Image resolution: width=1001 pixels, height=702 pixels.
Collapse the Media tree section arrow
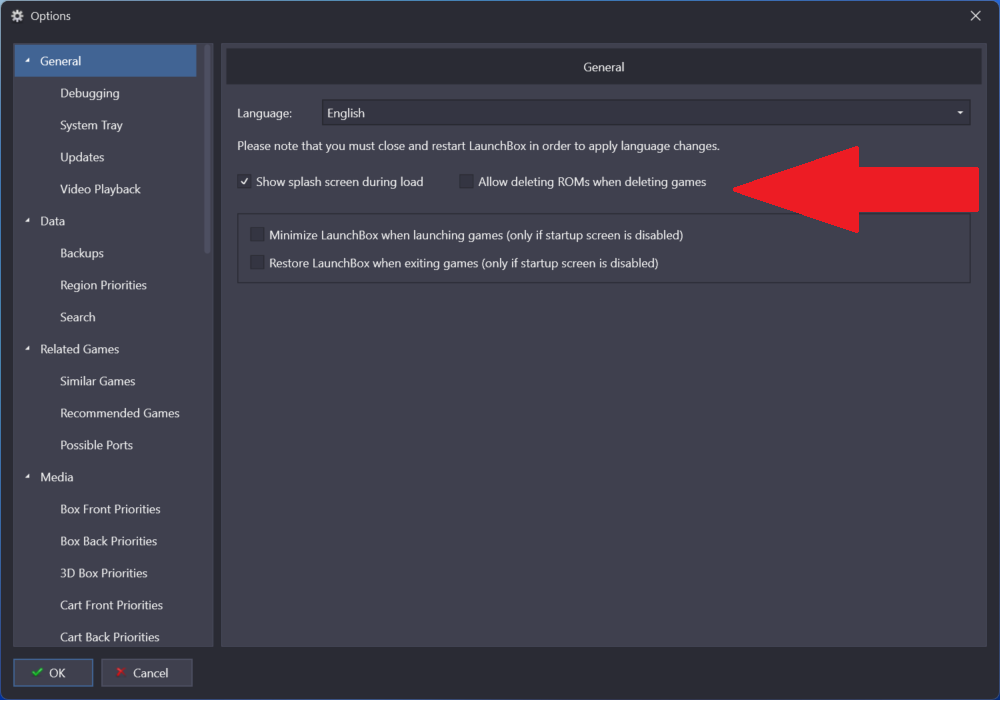click(x=27, y=477)
